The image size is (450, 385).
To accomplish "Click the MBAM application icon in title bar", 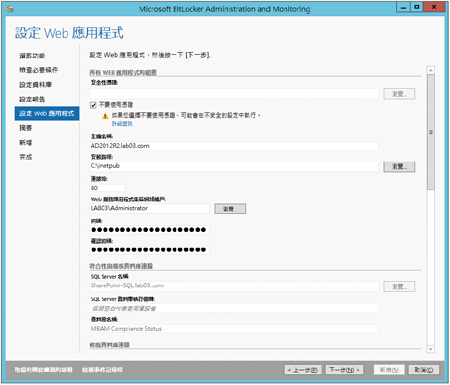I will (10, 9).
